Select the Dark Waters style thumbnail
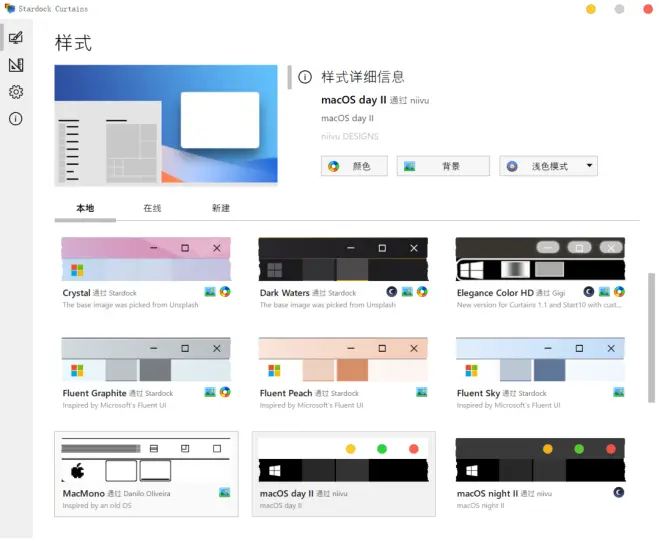Screen dimensions: 660x542 pos(343,259)
